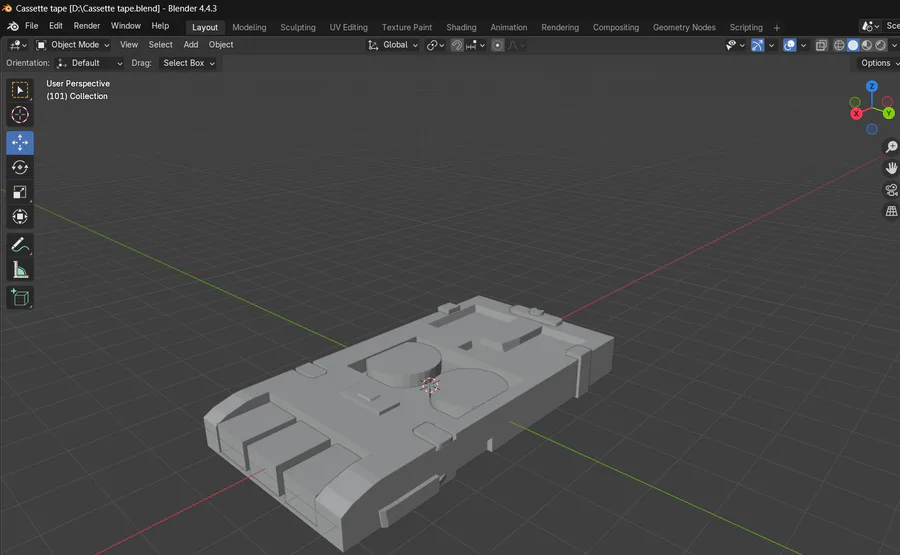The width and height of the screenshot is (900, 555).
Task: Switch to material preview shading
Action: click(867, 45)
